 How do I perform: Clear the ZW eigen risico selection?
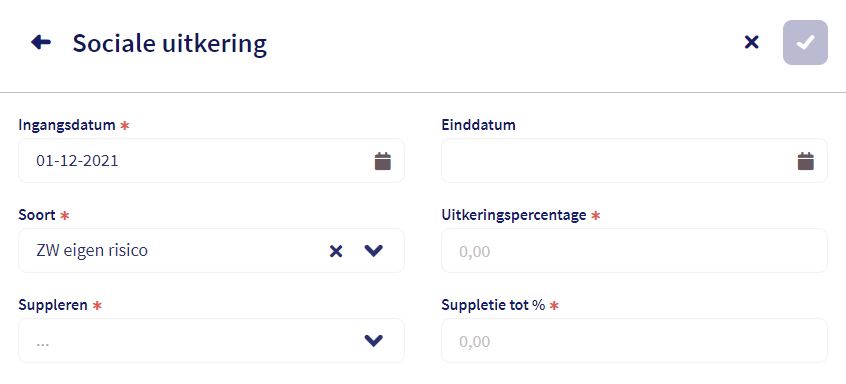click(336, 251)
